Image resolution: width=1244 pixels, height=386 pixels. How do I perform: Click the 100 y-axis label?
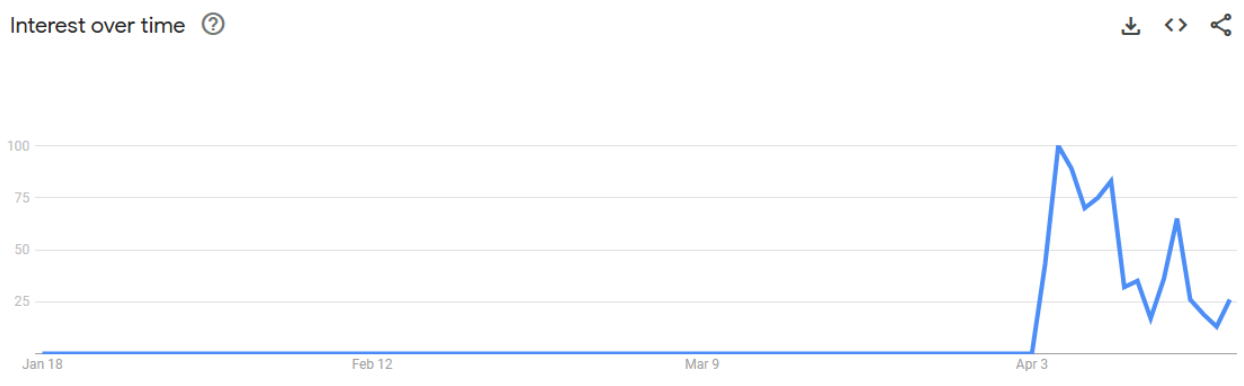(19, 146)
